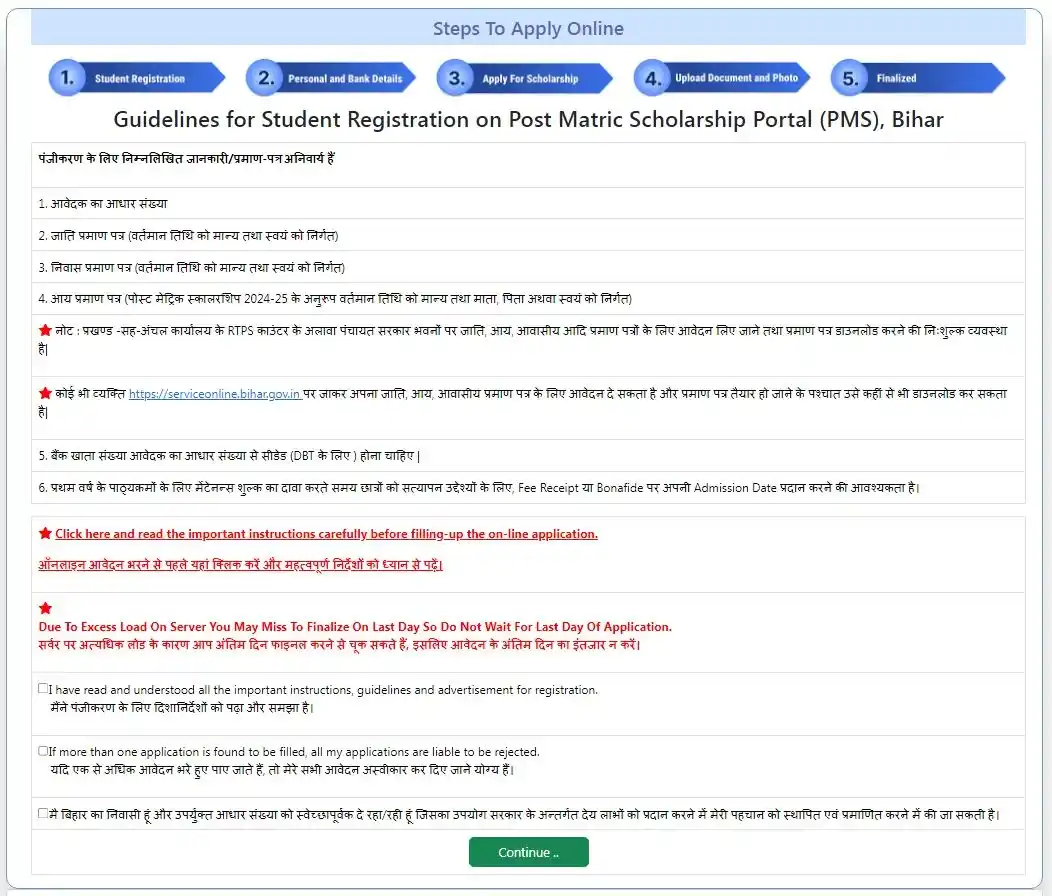Enable the Bihar resident Aadhaar consent checkbox
This screenshot has height=896, width=1052.
pos(43,813)
